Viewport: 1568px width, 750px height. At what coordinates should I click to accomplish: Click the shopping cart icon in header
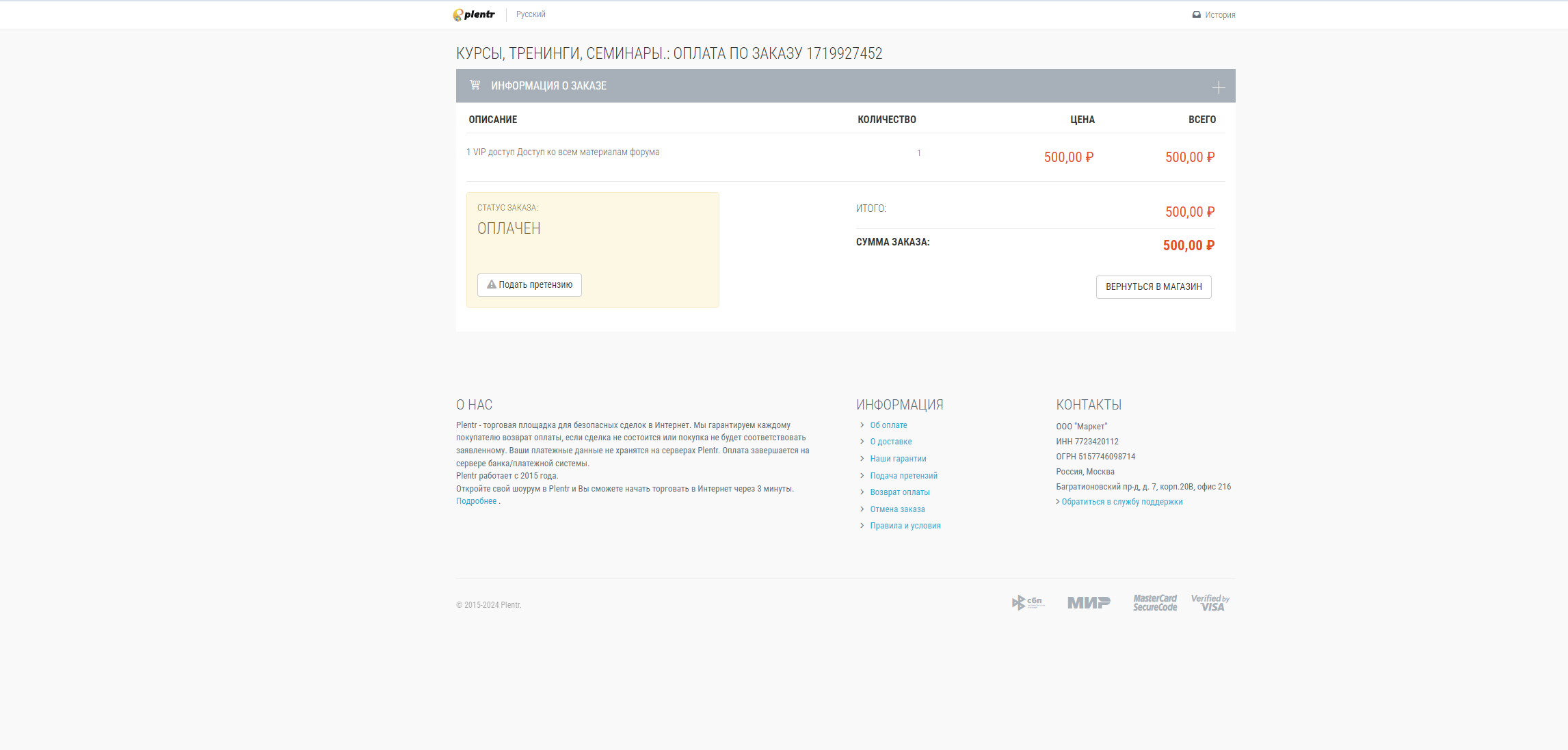(x=475, y=85)
